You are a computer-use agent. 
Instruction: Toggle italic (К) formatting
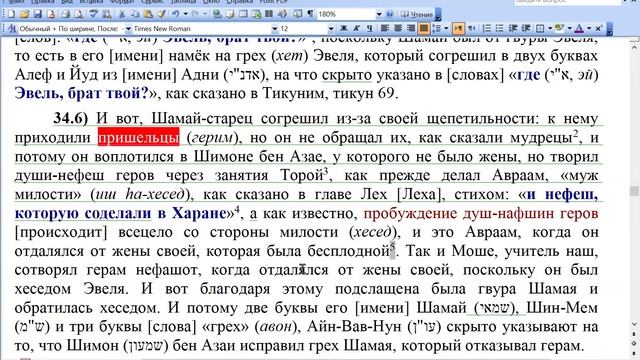(x=356, y=28)
